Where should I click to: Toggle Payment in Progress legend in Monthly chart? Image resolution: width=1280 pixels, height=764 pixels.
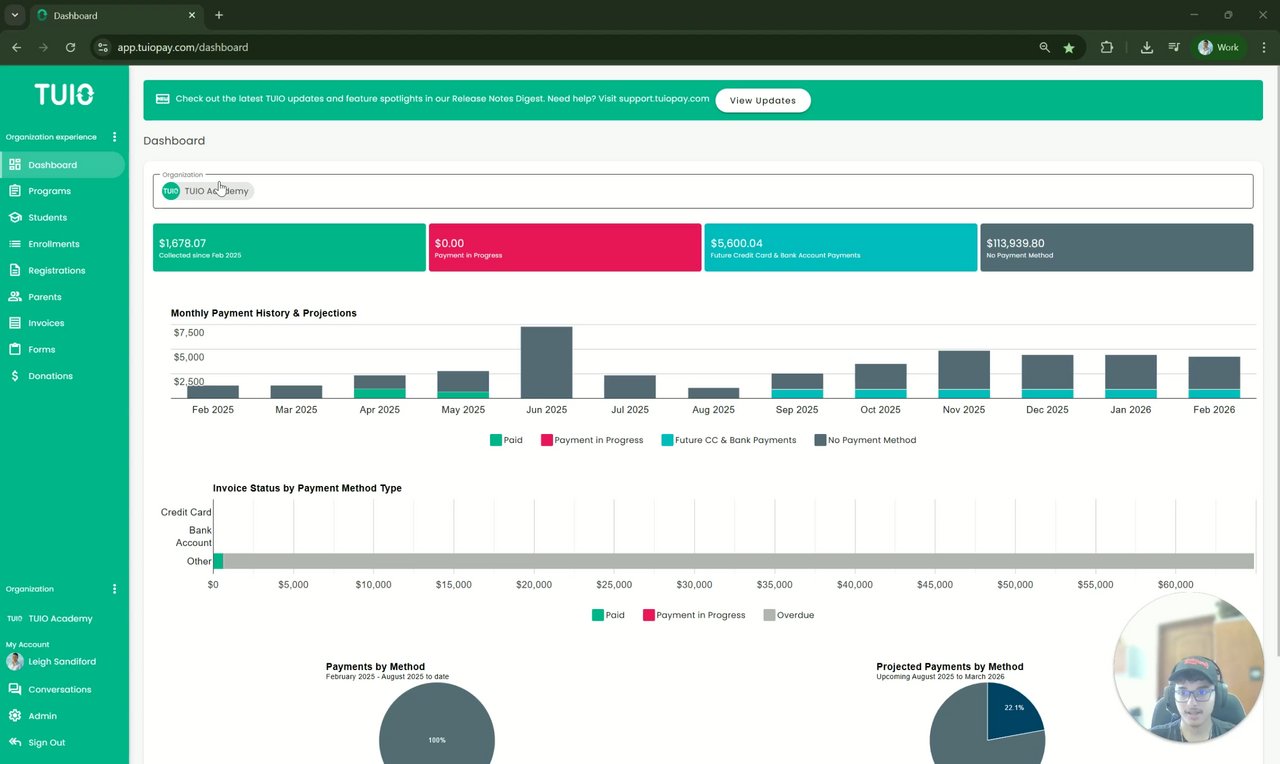(592, 440)
